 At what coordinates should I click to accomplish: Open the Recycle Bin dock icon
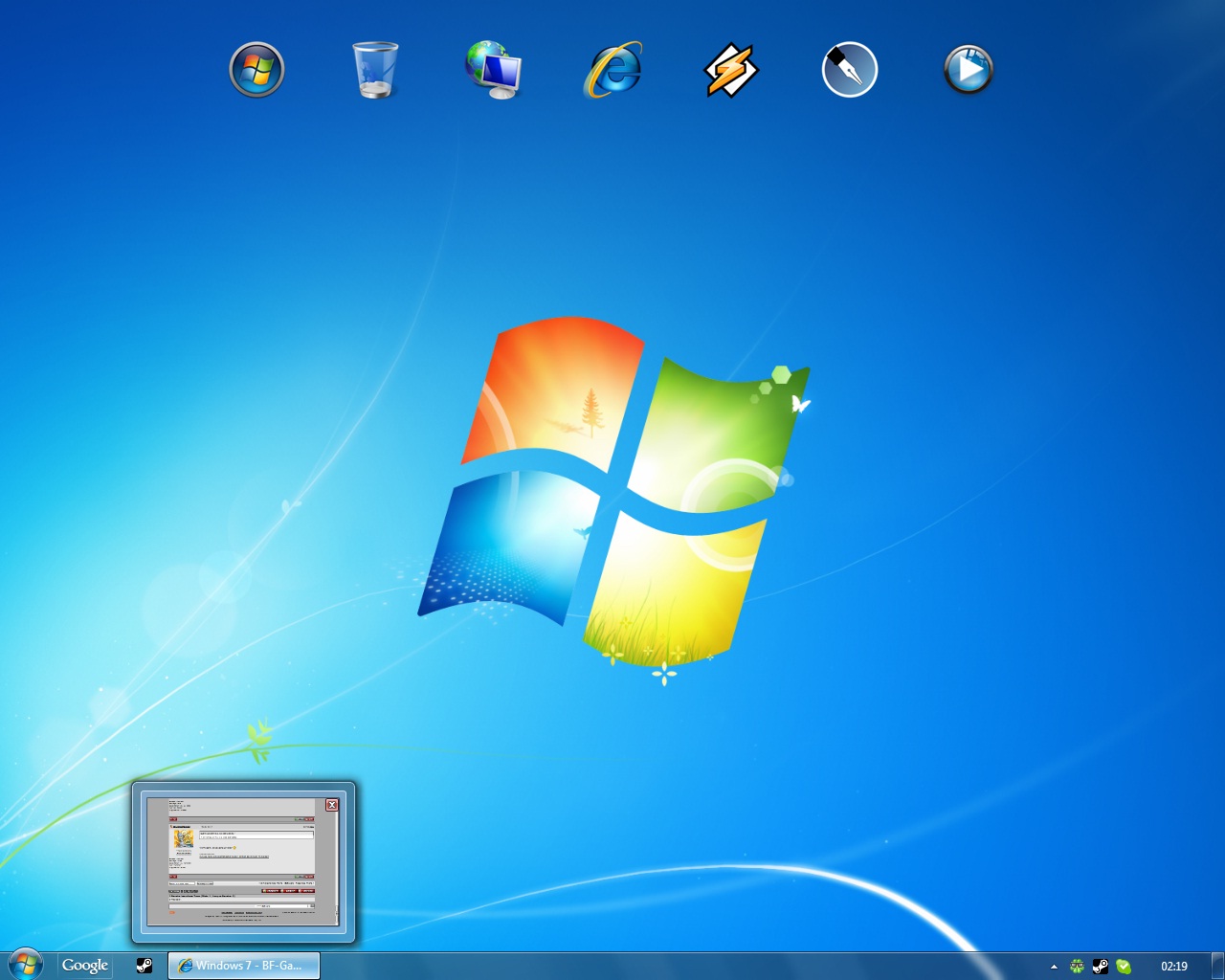click(x=375, y=70)
